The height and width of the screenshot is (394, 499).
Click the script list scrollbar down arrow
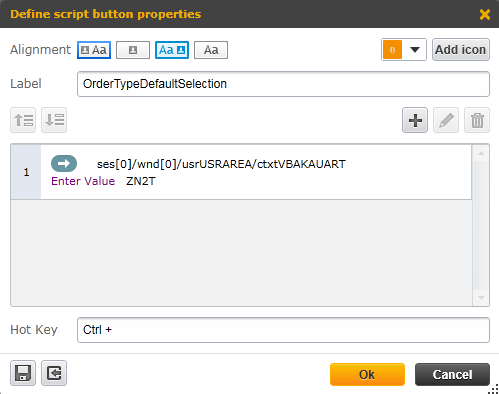pos(481,298)
